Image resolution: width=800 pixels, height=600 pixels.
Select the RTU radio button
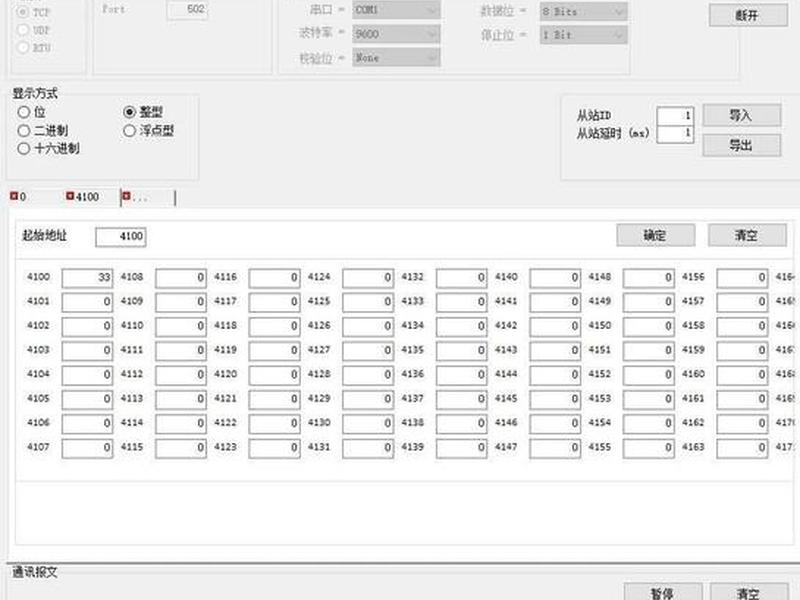(23, 47)
